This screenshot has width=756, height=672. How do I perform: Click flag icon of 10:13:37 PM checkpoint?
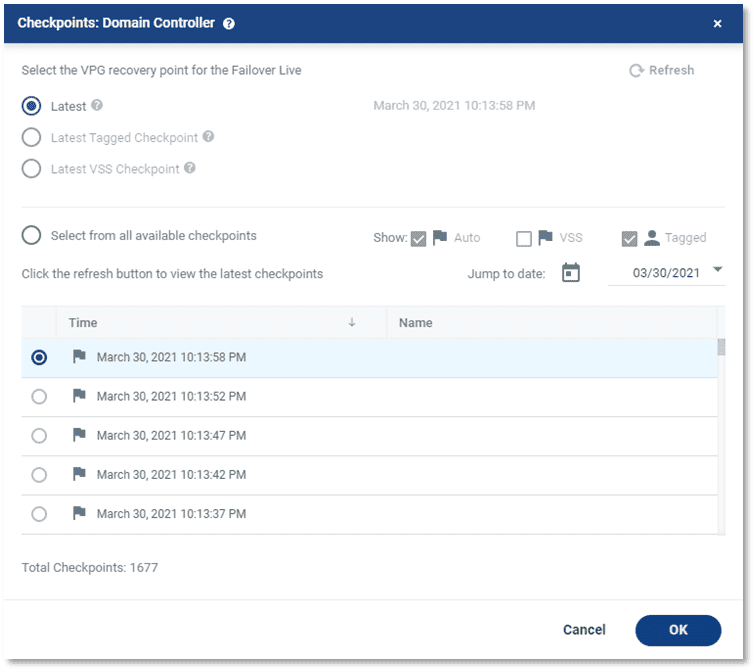(80, 513)
